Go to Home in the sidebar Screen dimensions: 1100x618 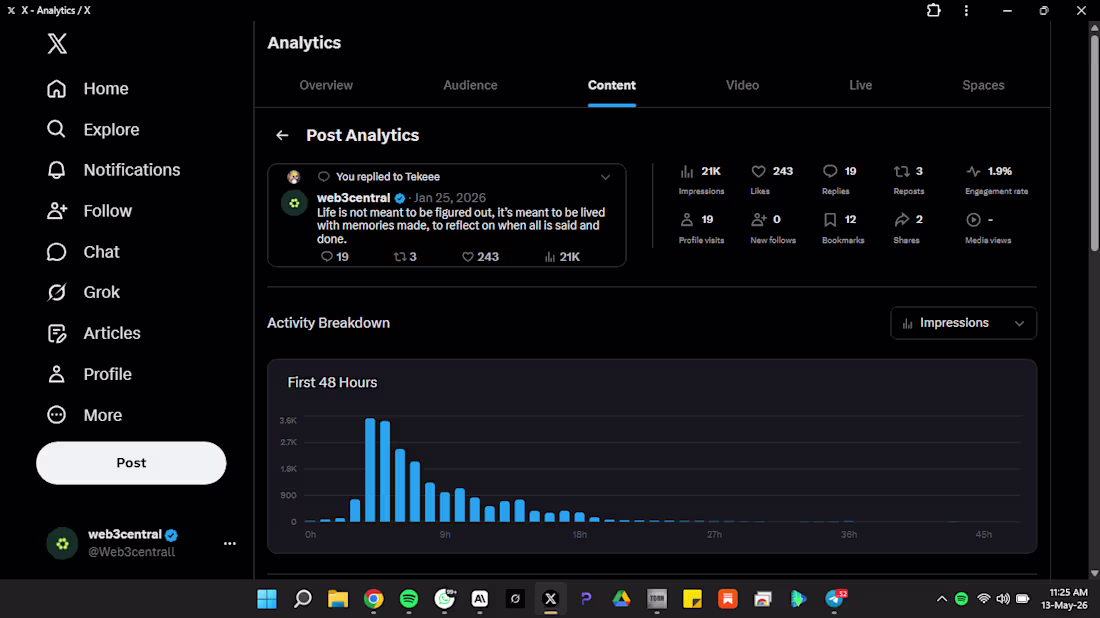pyautogui.click(x=88, y=88)
